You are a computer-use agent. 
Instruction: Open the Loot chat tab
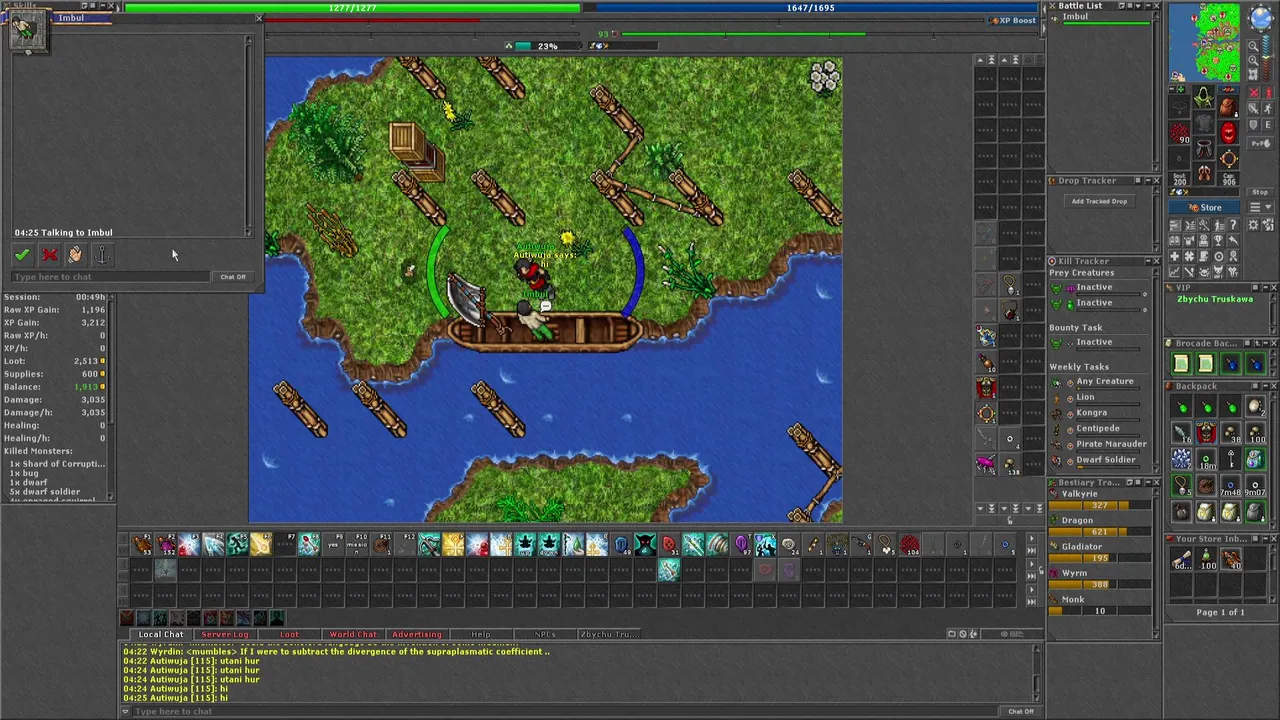click(x=289, y=634)
